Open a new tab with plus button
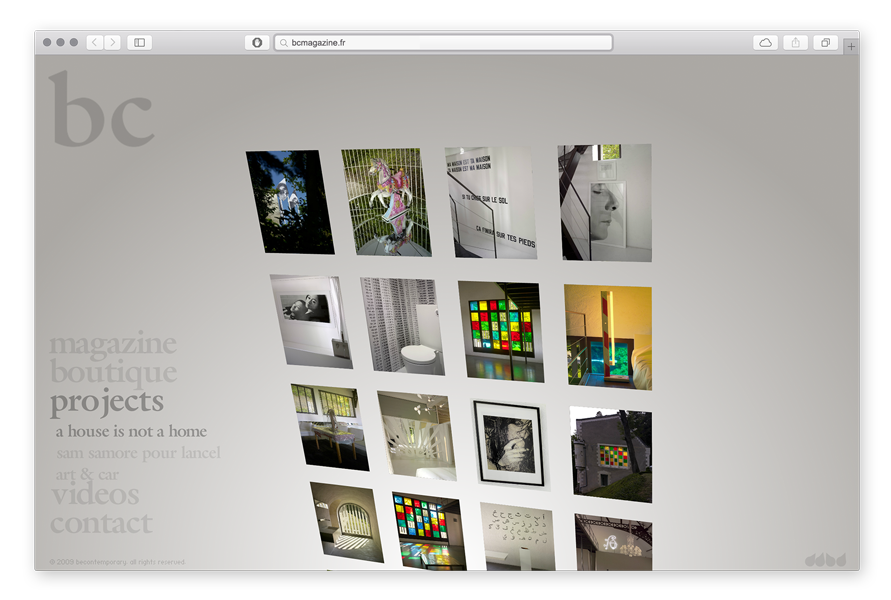This screenshot has width=891, height=600. coord(850,46)
